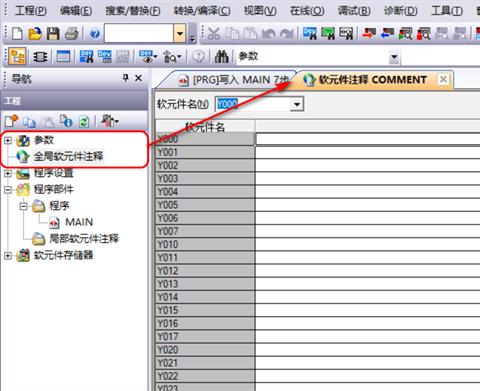The width and height of the screenshot is (480, 391).
Task: Click the blue help question icon
Action: click(95, 34)
